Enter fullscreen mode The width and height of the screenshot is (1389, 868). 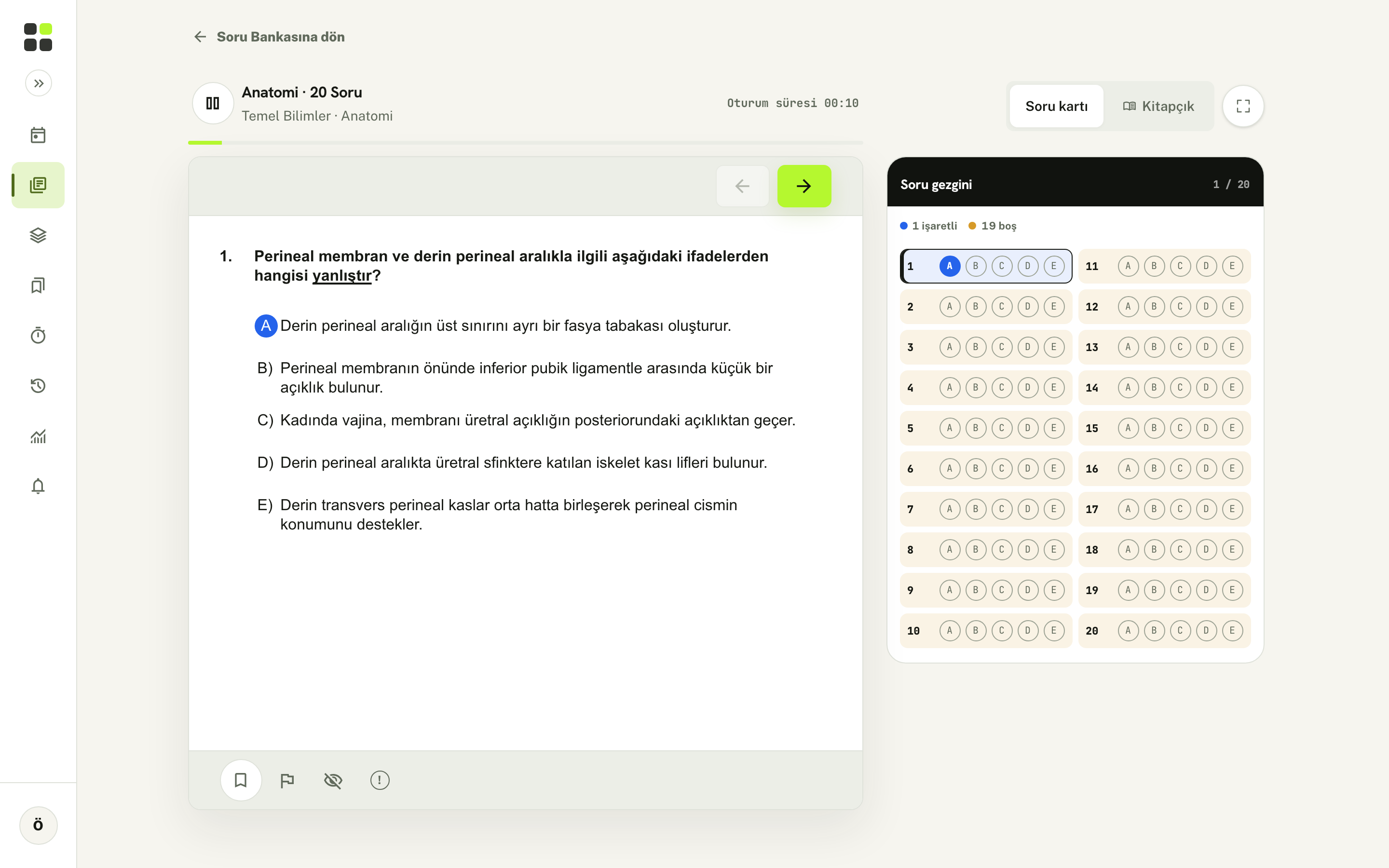click(x=1243, y=106)
